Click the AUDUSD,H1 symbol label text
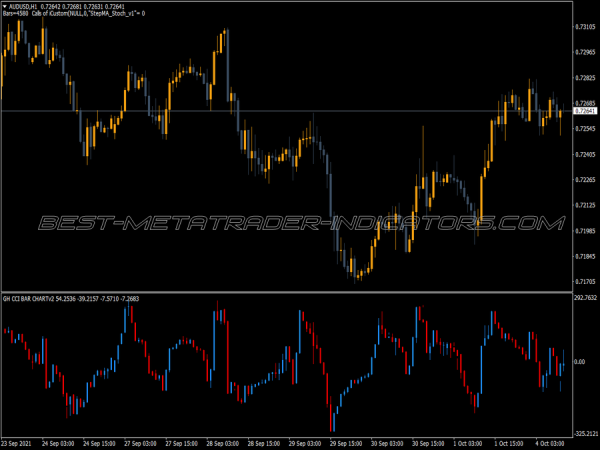This screenshot has width=600, height=450. coord(23,7)
